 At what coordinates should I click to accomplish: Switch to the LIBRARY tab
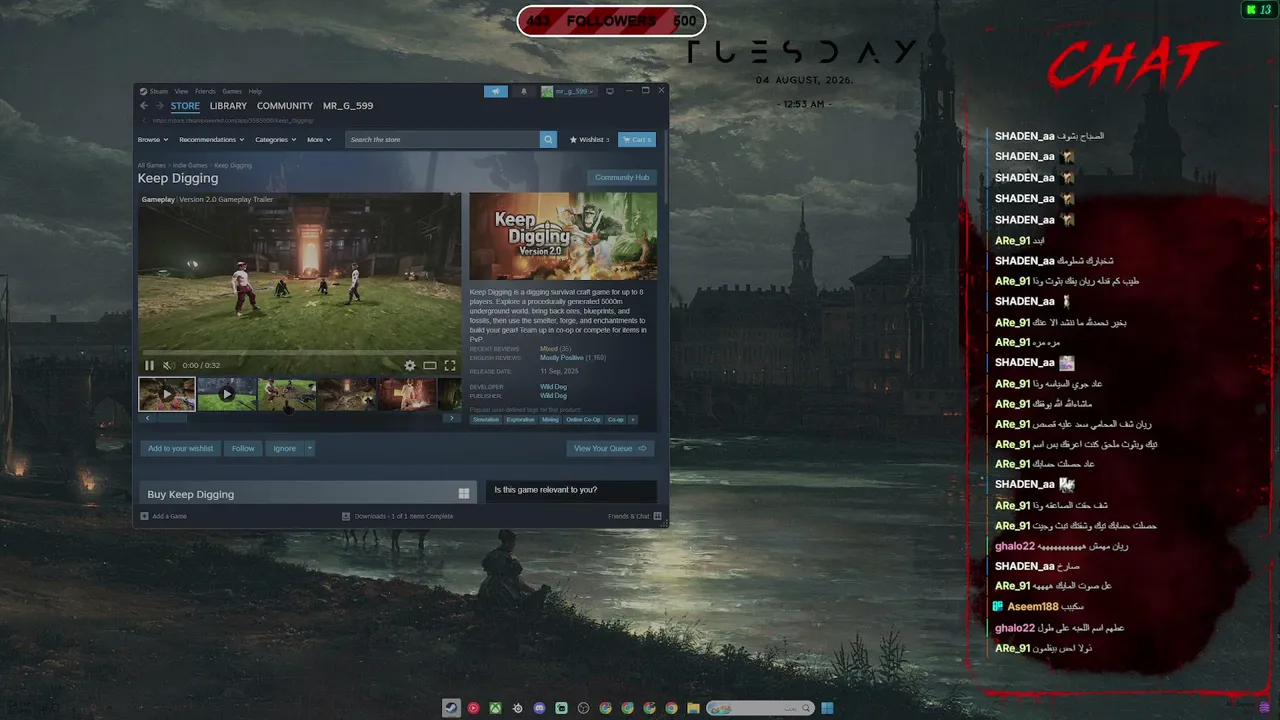pos(228,106)
